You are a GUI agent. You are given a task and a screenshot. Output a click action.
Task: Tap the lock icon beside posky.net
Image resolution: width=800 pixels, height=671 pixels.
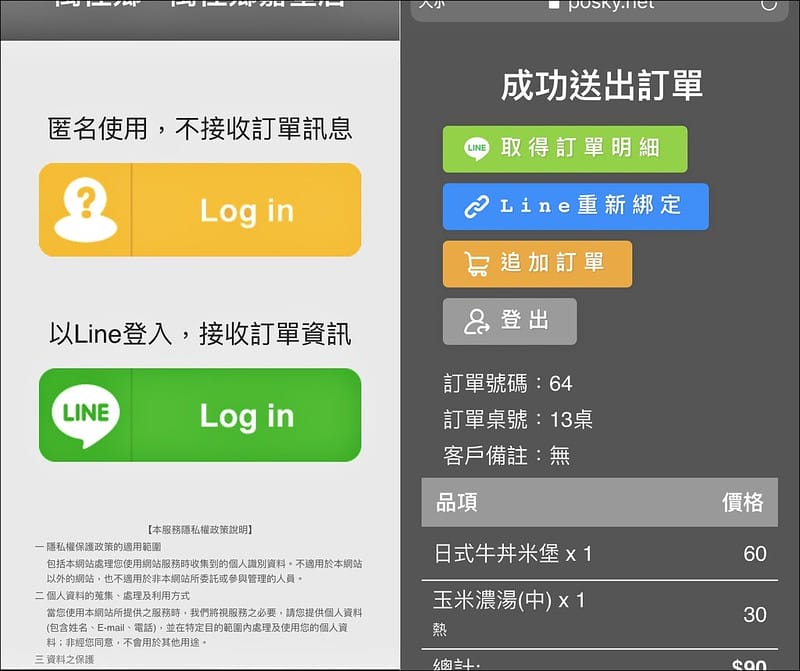tap(553, 5)
